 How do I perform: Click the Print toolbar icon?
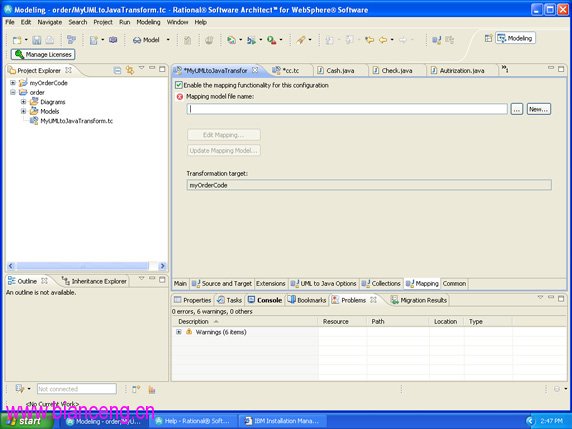(49, 40)
